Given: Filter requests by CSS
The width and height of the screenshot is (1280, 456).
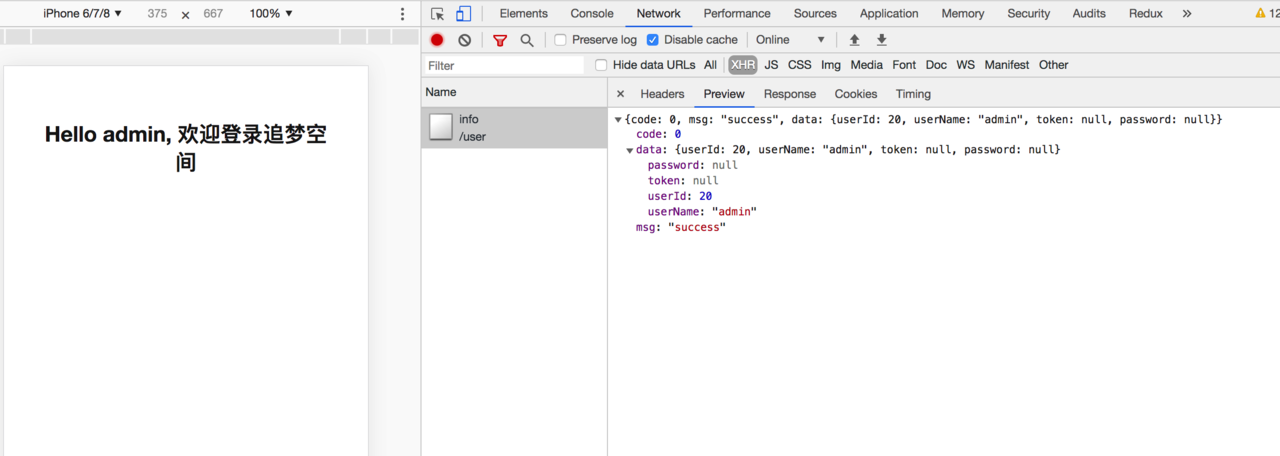Looking at the screenshot, I should 800,65.
